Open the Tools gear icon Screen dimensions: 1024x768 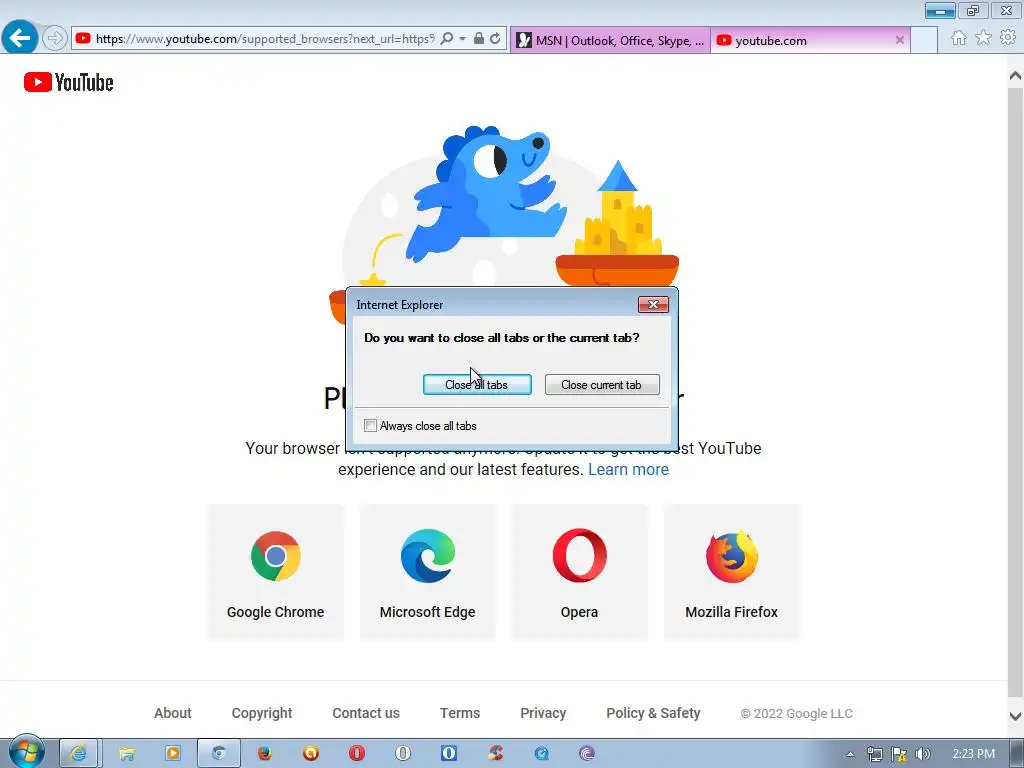tap(1008, 38)
